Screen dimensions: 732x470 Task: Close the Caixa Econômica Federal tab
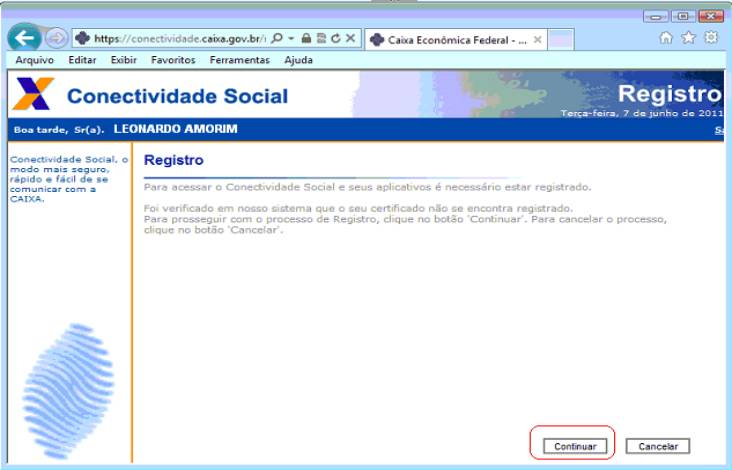click(537, 40)
